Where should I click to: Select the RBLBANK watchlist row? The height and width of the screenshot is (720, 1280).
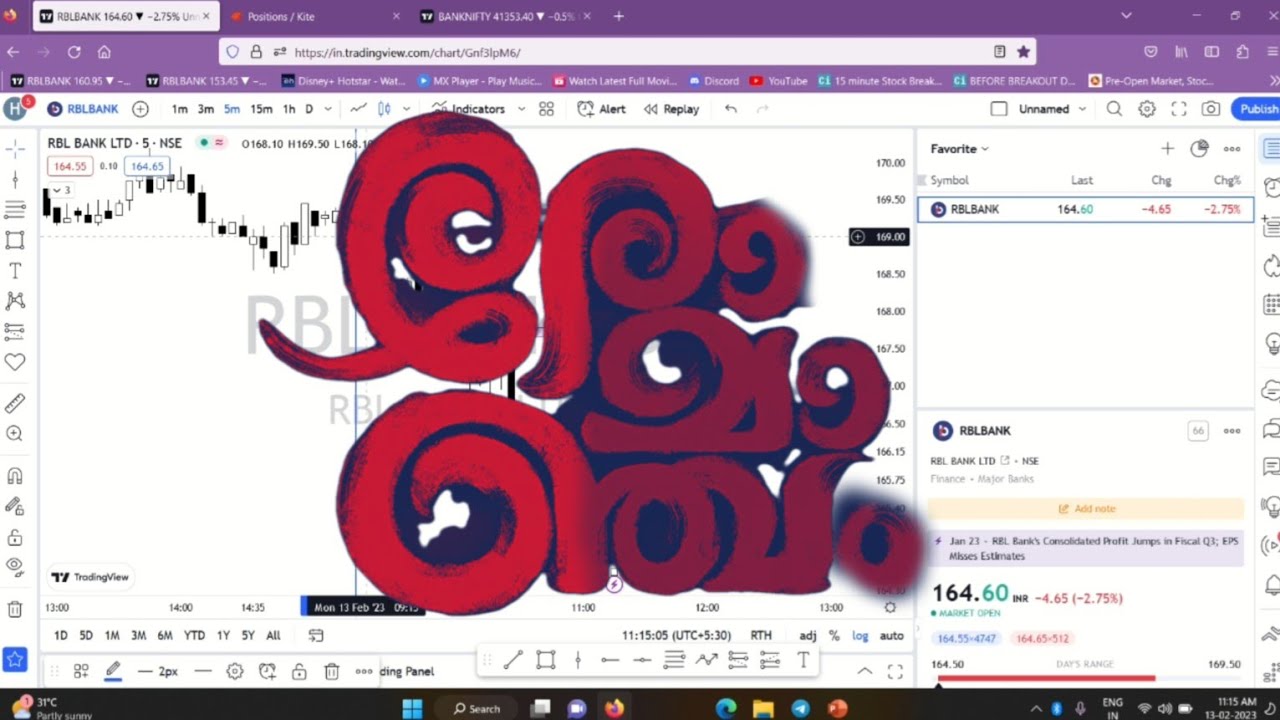coord(1085,209)
